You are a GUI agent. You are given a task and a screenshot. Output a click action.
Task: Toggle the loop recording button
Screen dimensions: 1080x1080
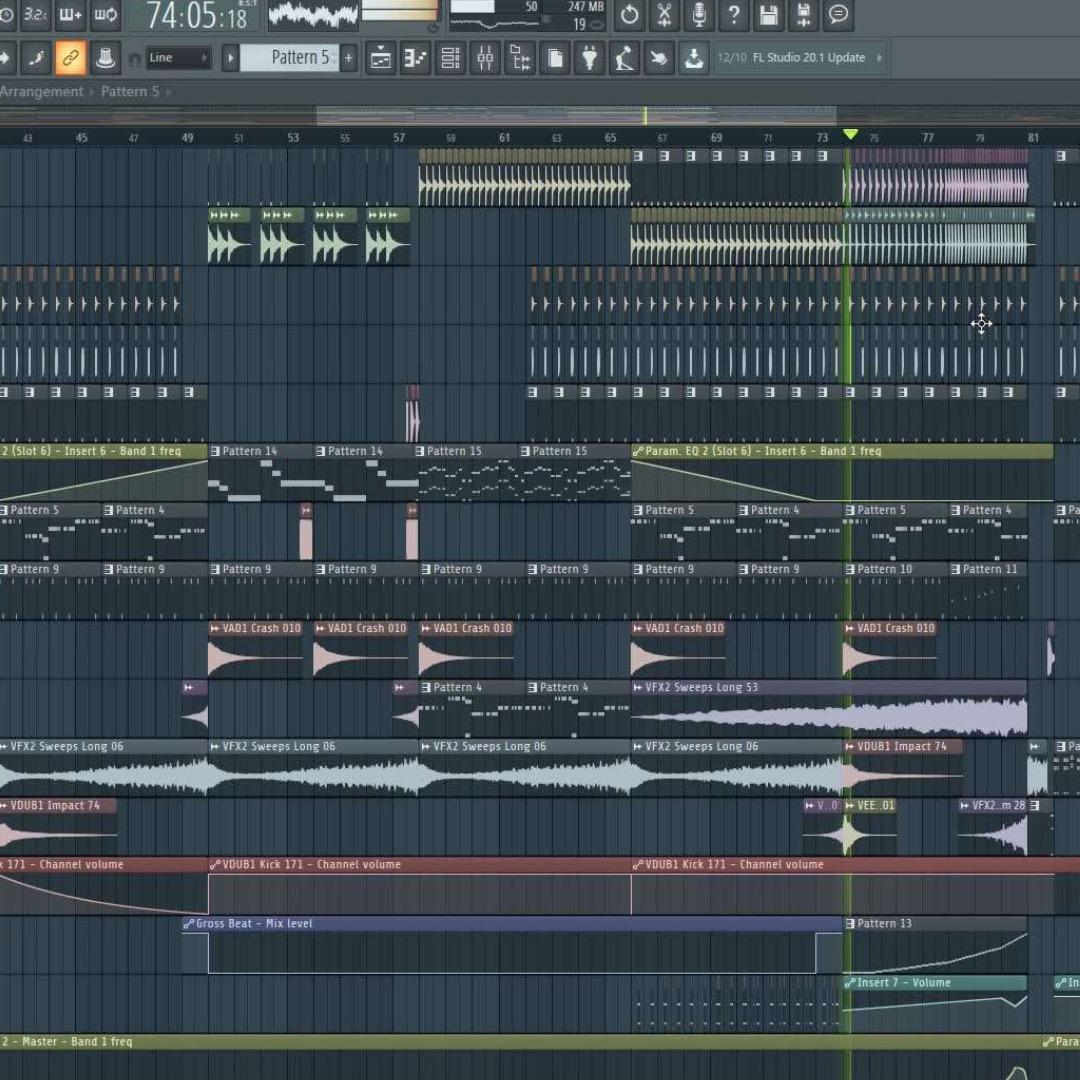tap(105, 14)
